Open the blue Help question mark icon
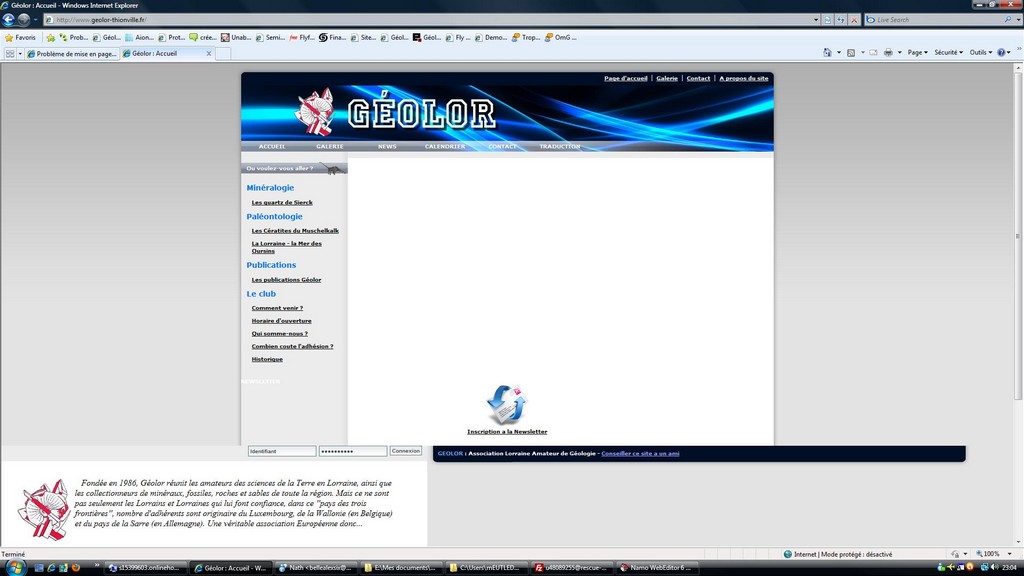 (1001, 52)
